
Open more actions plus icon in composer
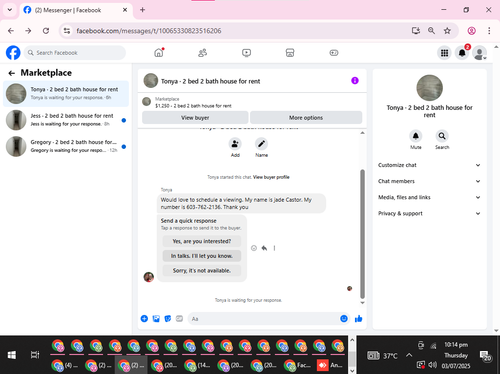pos(144,319)
